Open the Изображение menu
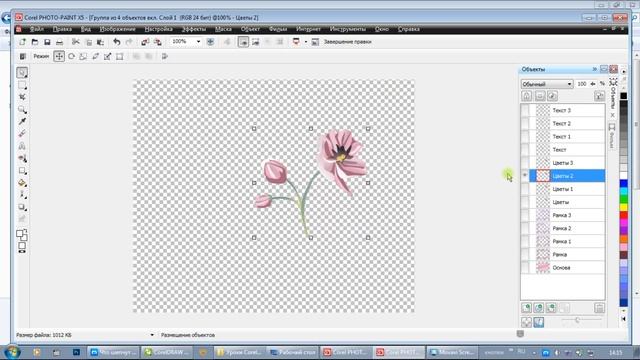Viewport: 640px width, 360px height. point(118,29)
